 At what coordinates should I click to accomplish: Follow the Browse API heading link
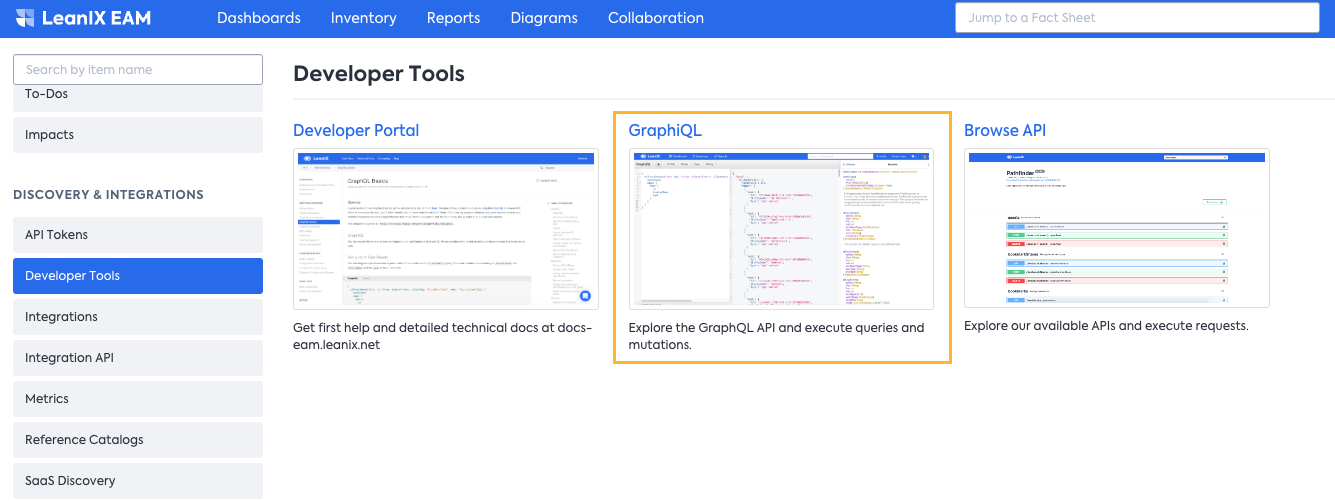[x=1005, y=130]
